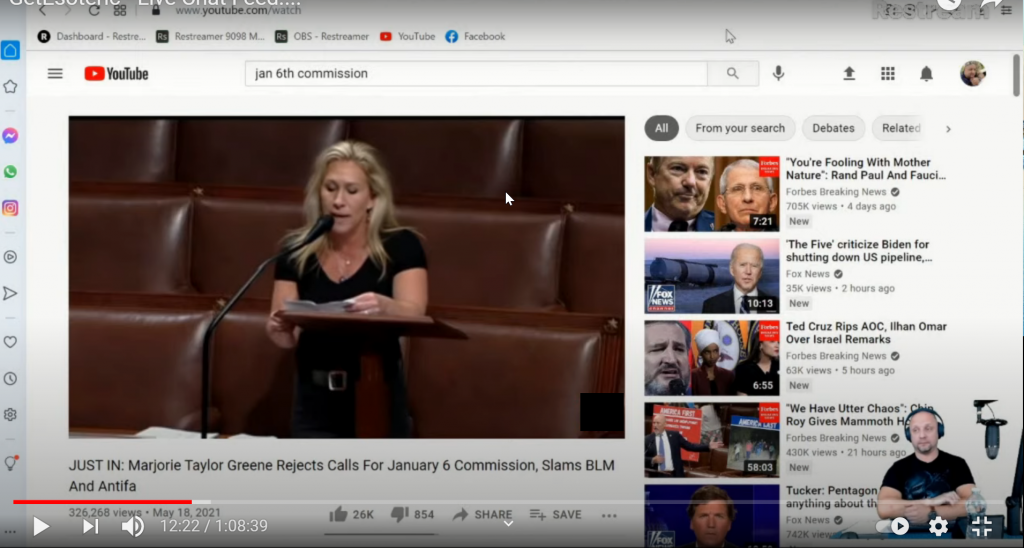Screen dimensions: 1024x548
Task: Click the page vertical scrollbar
Action: point(1016,77)
